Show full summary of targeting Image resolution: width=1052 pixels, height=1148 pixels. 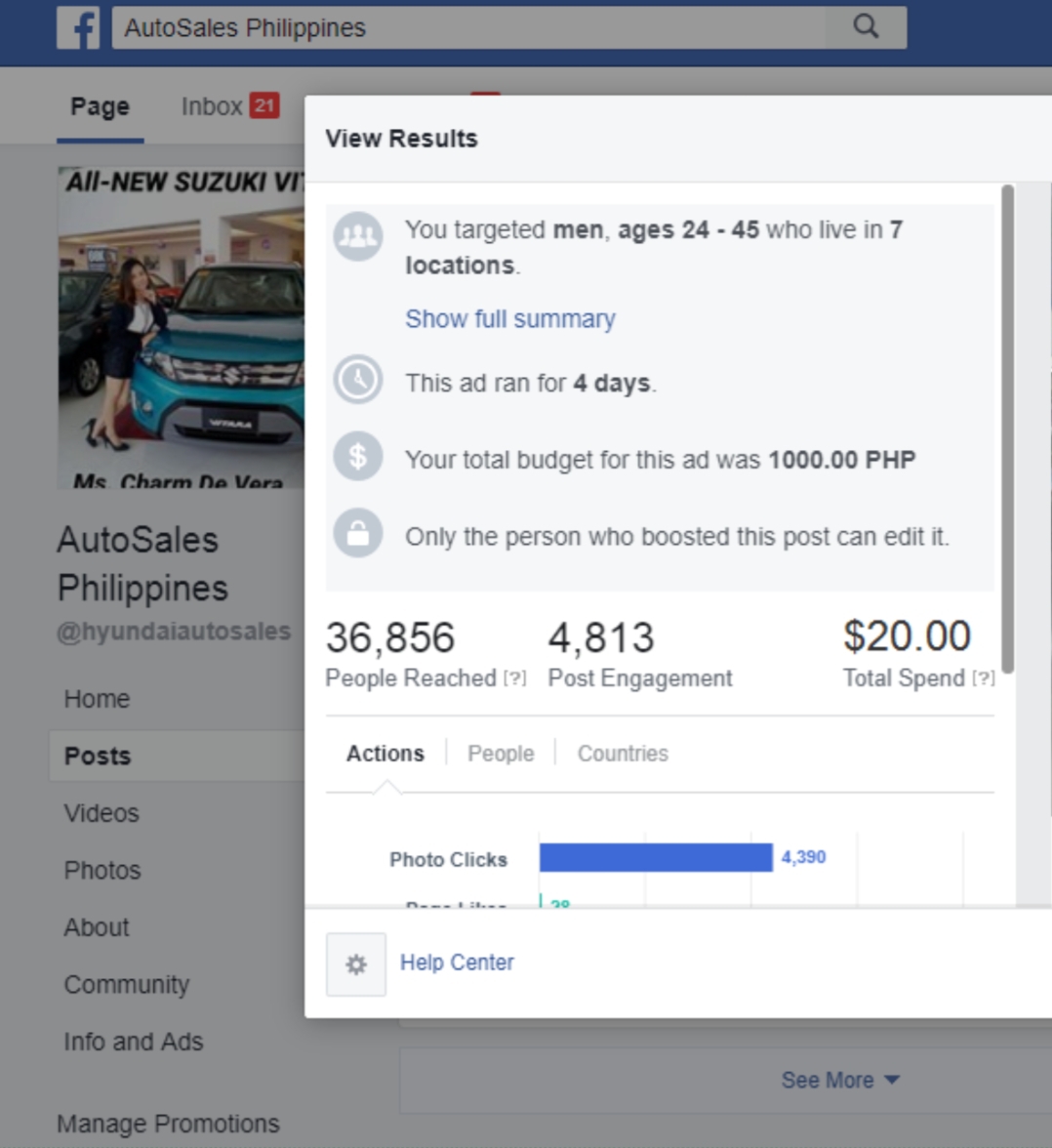click(509, 319)
